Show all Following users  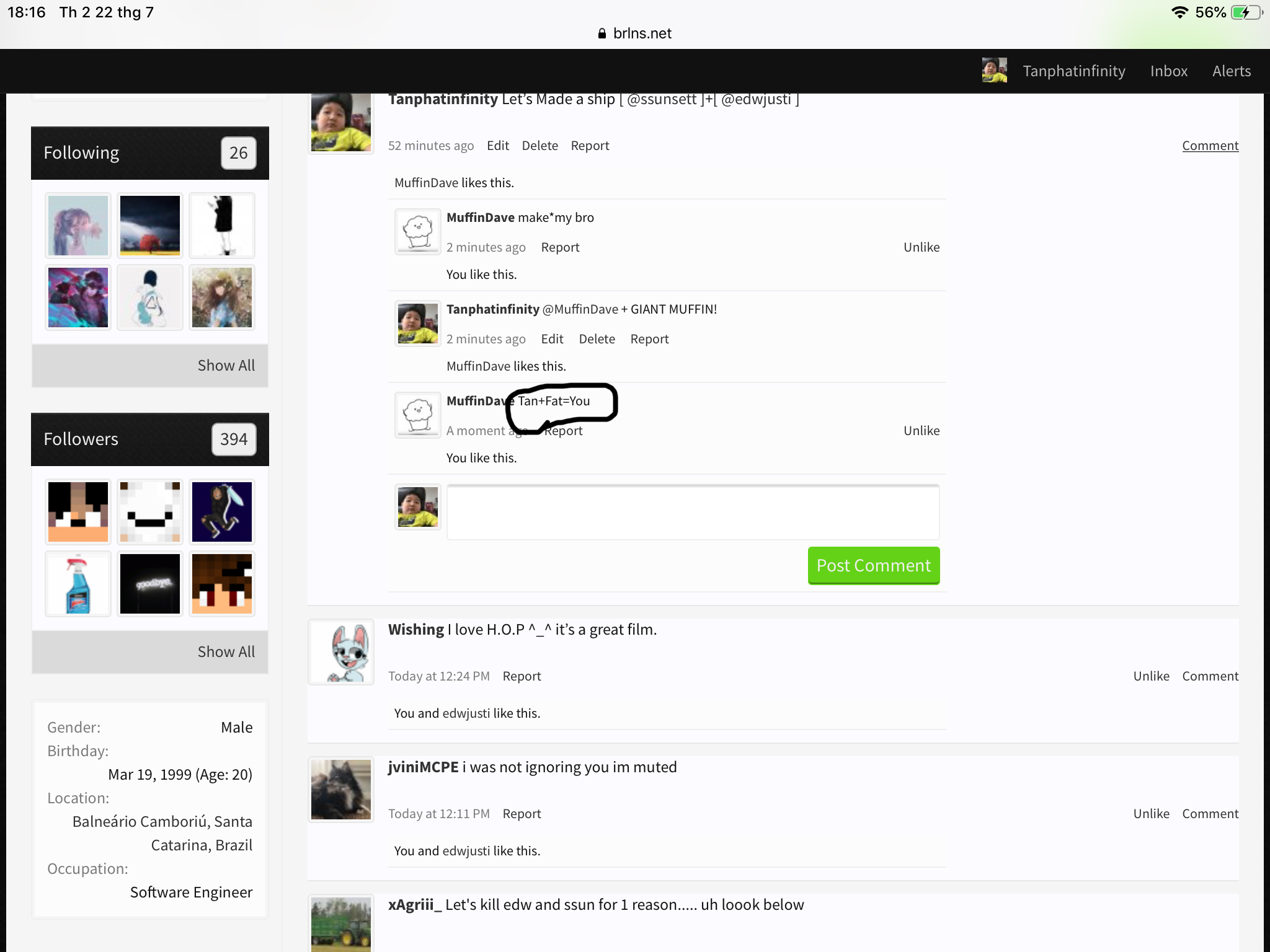(226, 366)
